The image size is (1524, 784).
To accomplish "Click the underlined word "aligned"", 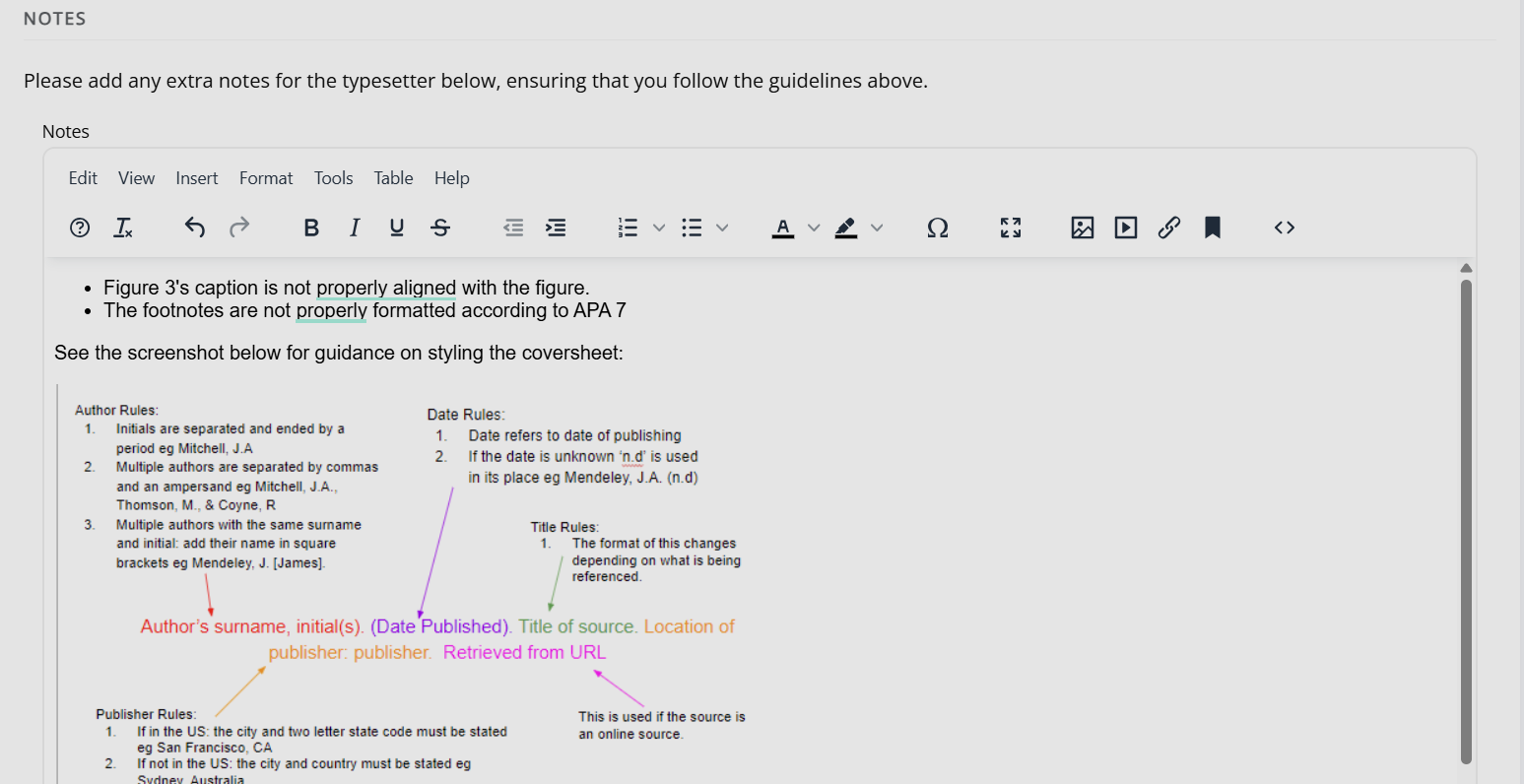I will 425,288.
